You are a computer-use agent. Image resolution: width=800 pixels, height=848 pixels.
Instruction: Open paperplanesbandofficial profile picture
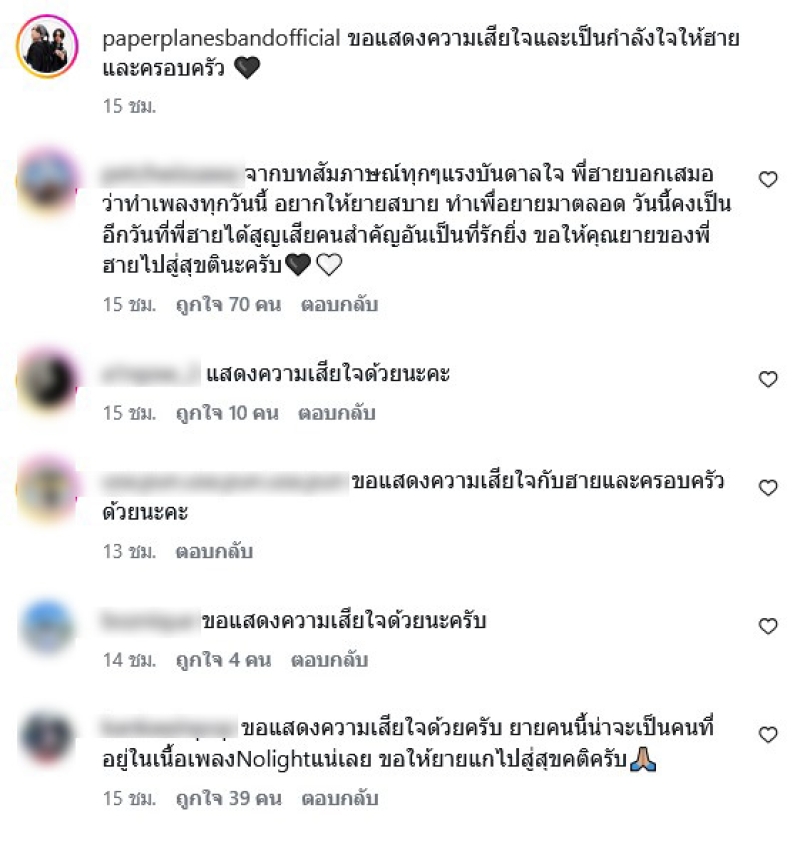(48, 47)
